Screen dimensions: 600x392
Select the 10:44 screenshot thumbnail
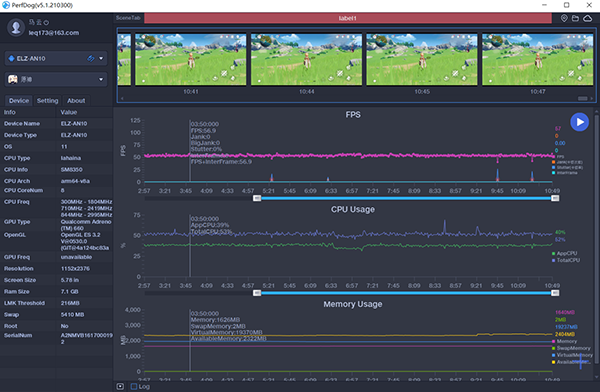tap(307, 59)
